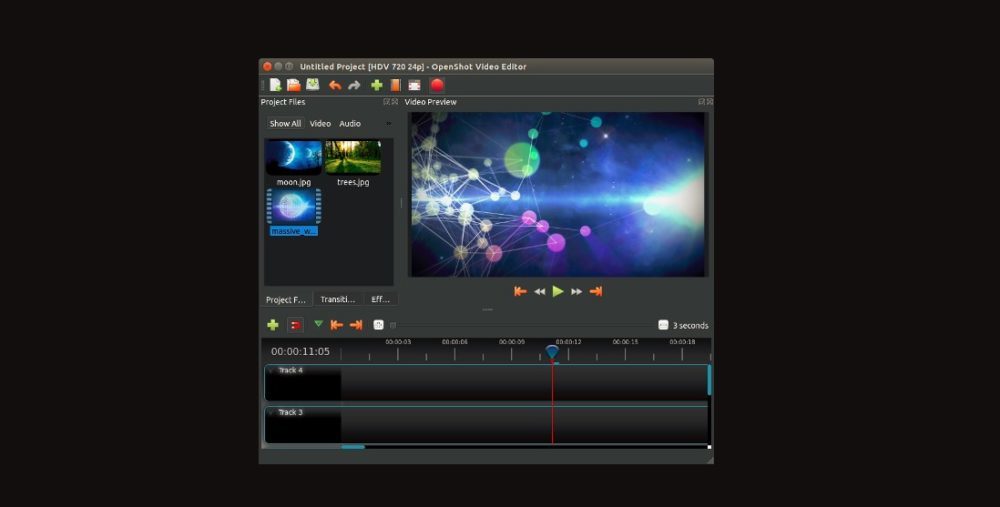Import files with the green plus icon

click(x=377, y=85)
